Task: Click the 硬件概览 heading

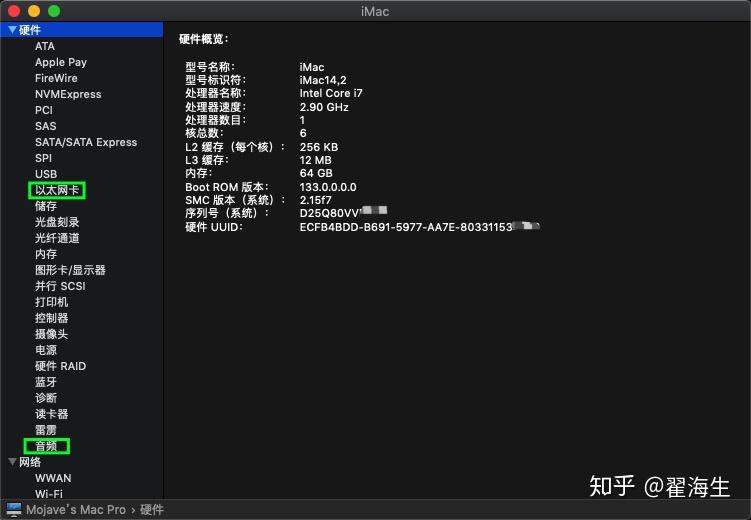Action: (204, 39)
